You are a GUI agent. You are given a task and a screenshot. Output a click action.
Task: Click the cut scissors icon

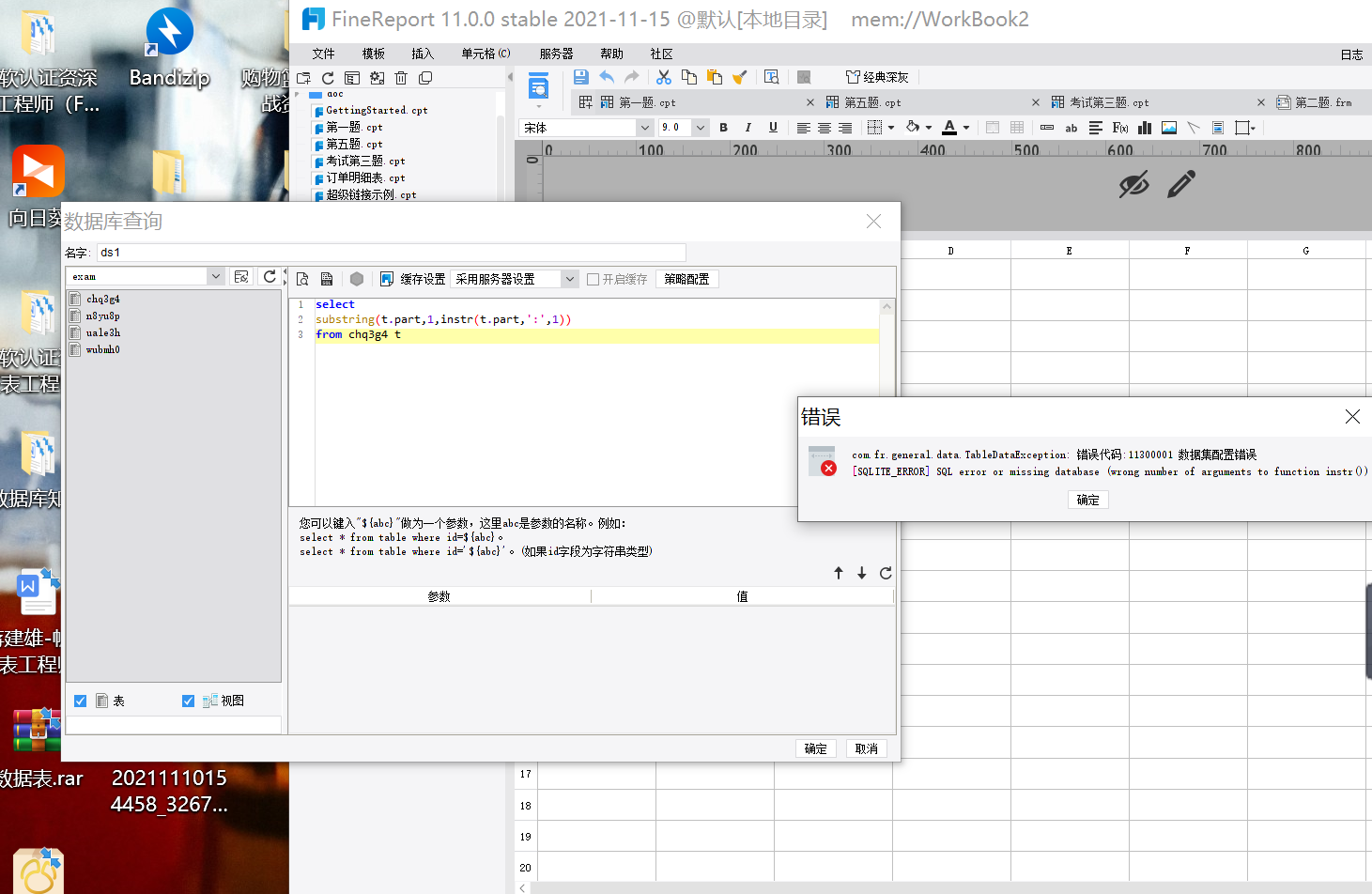pyautogui.click(x=664, y=77)
